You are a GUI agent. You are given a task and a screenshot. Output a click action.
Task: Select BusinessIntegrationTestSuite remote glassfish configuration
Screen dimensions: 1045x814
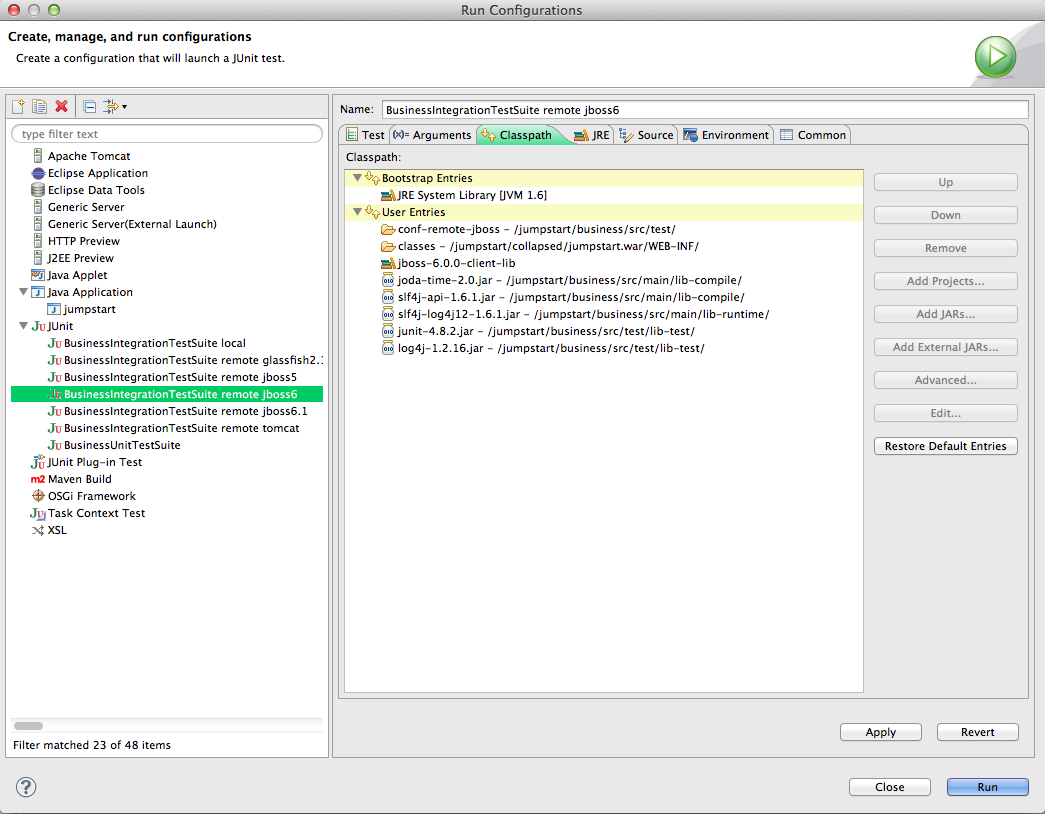pos(185,360)
